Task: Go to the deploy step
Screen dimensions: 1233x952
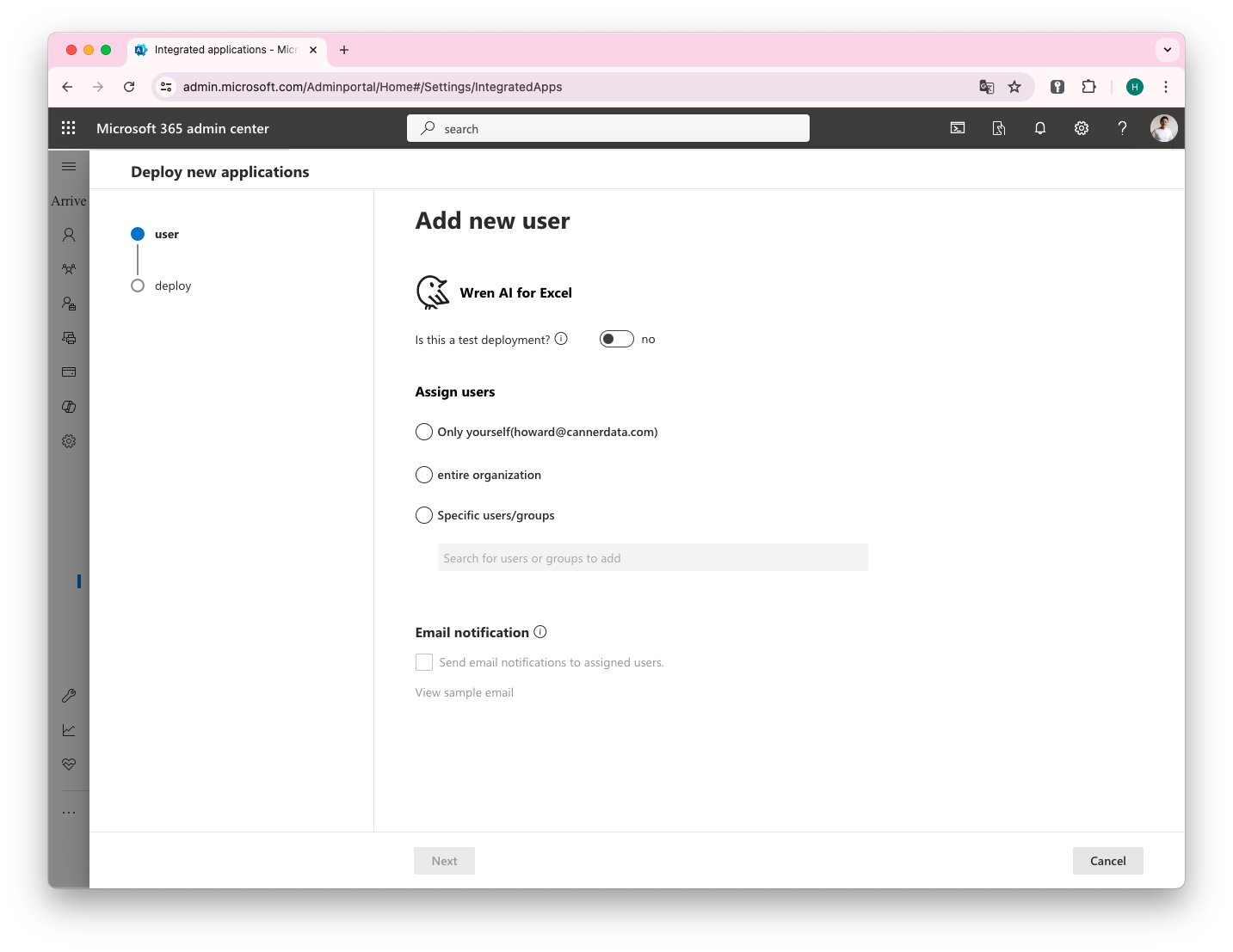Action: pyautogui.click(x=161, y=286)
